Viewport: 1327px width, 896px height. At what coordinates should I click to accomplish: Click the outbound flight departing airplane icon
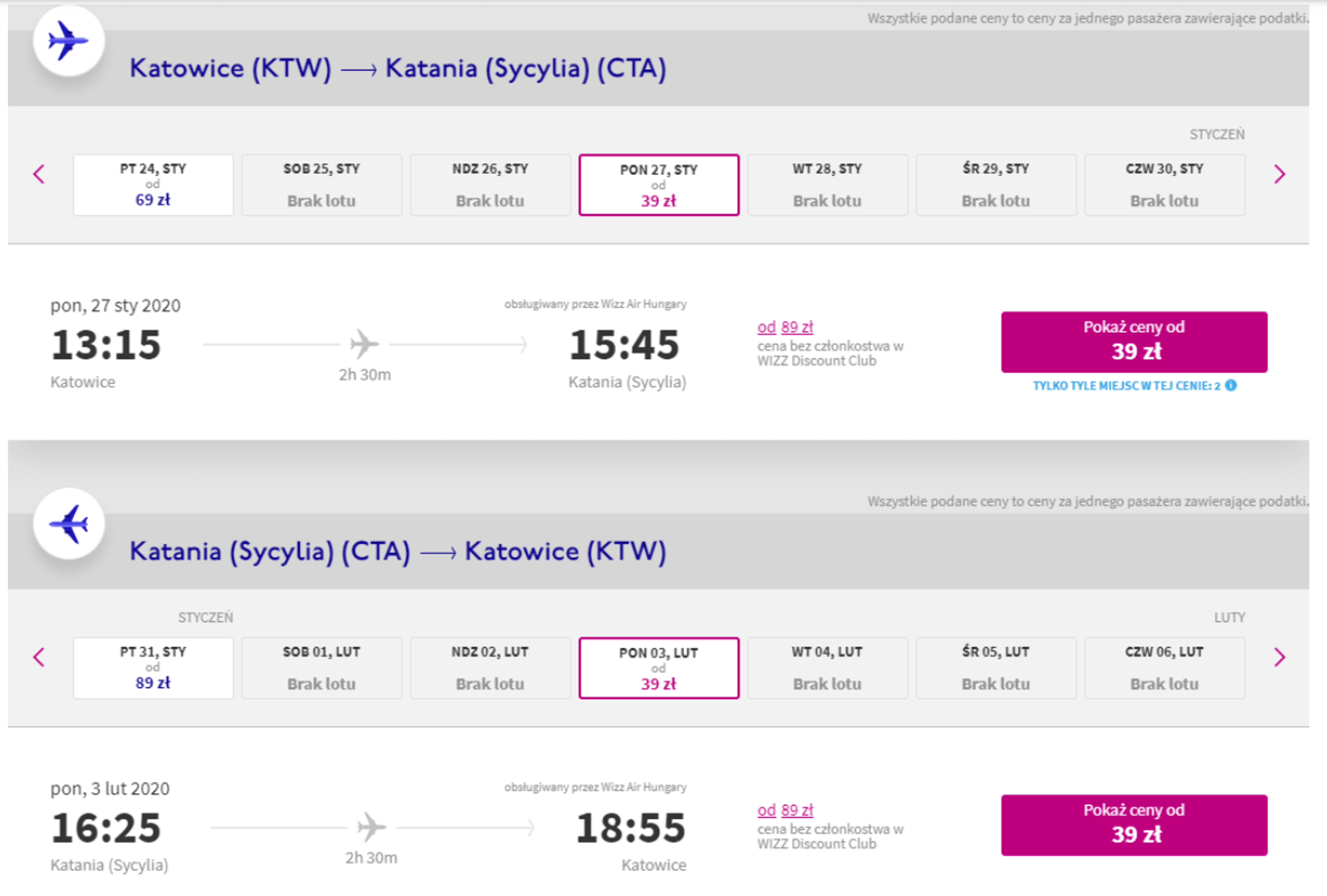68,40
